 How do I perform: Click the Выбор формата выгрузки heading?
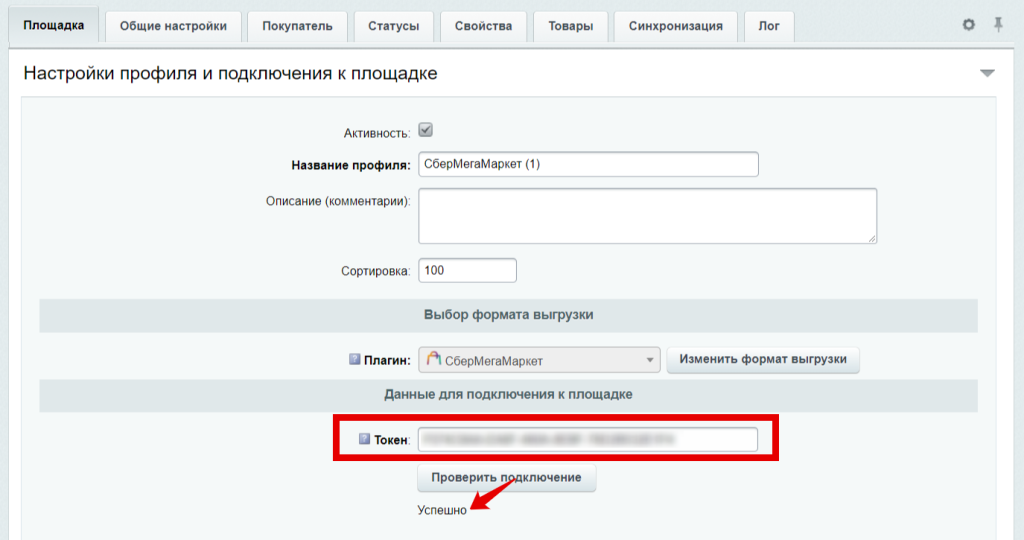[509, 315]
